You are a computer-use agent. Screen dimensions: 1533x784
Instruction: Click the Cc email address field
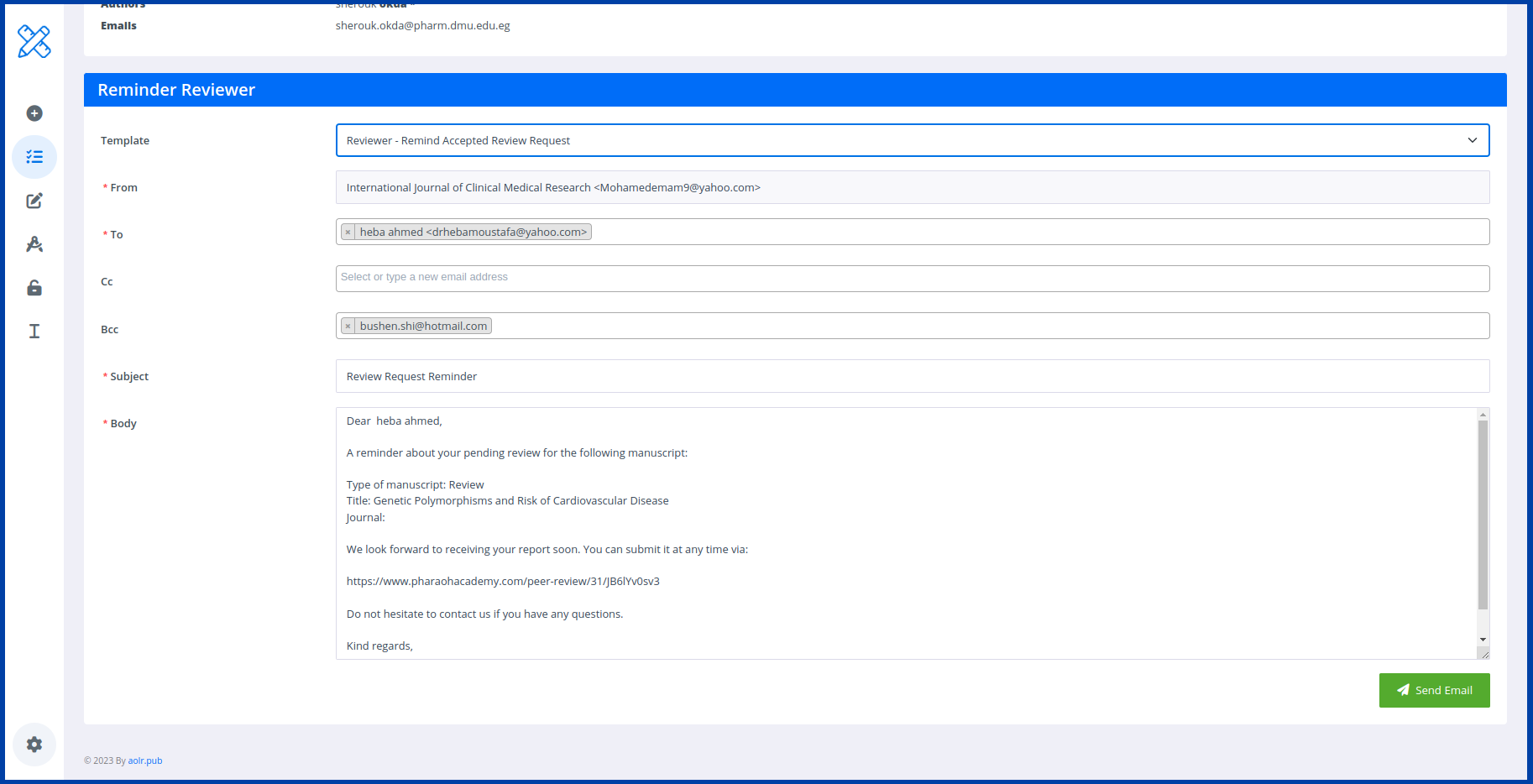(x=912, y=278)
